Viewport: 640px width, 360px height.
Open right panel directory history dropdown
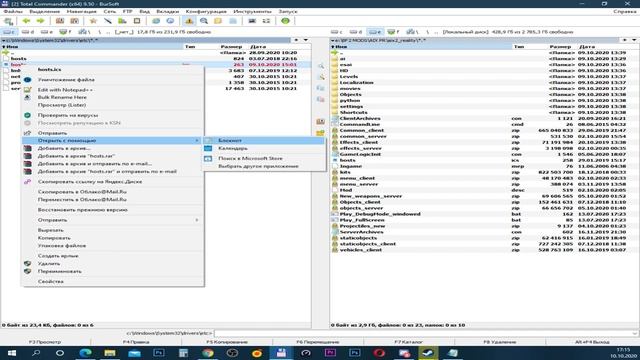[x=634, y=40]
